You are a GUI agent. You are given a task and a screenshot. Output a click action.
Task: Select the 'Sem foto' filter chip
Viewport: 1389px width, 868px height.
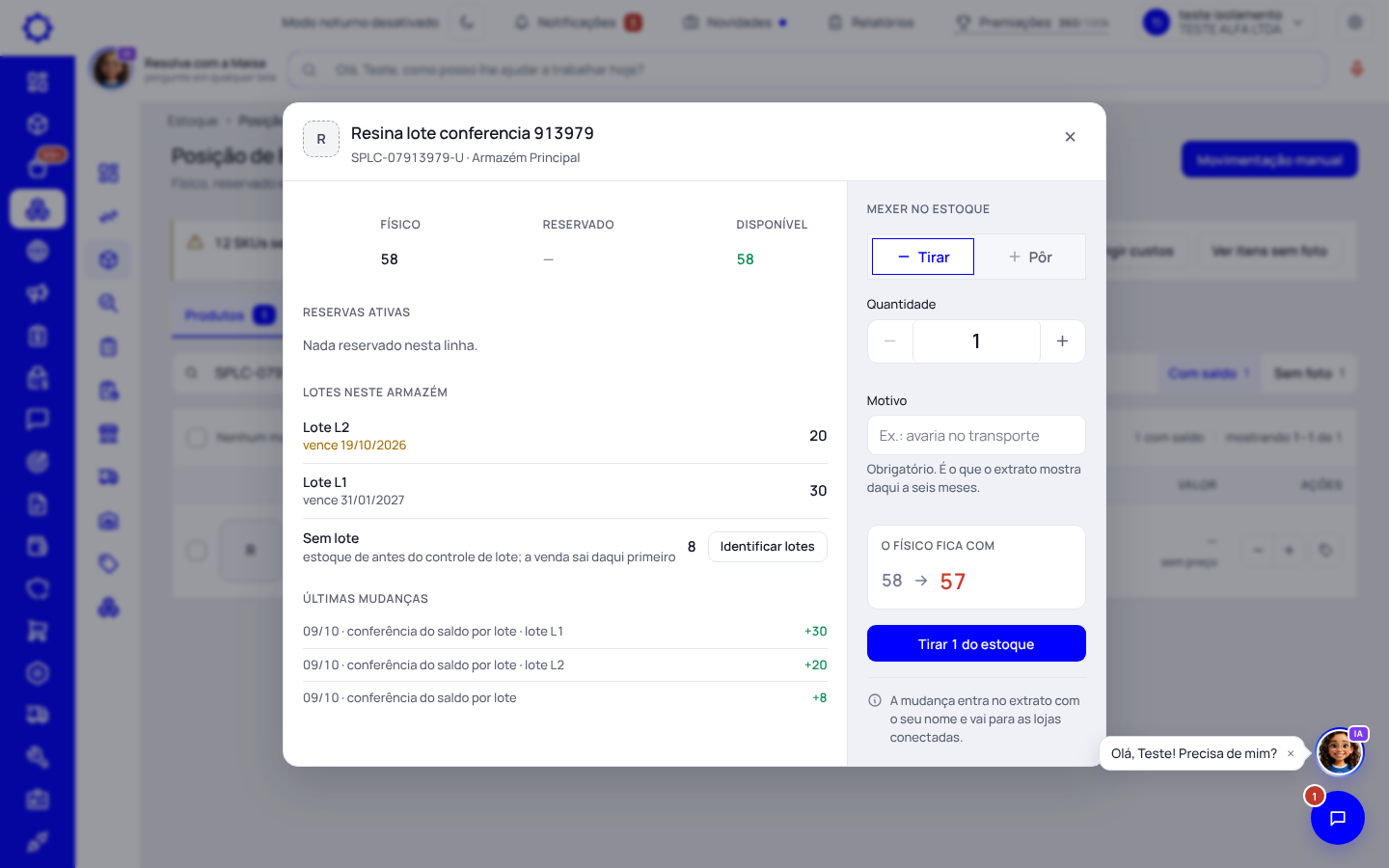point(1309,373)
